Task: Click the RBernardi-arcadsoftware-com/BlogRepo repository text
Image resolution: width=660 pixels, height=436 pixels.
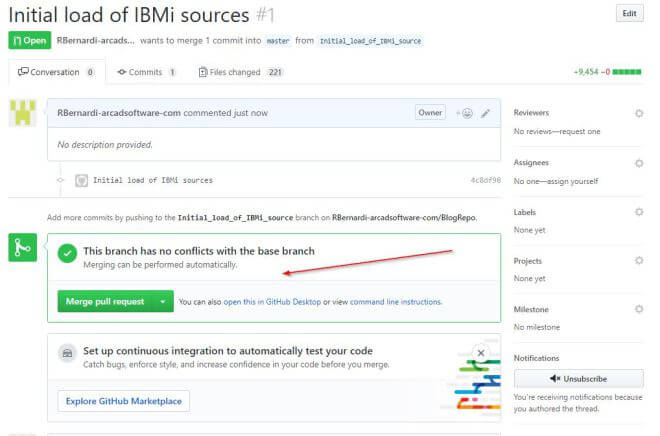Action: click(404, 218)
